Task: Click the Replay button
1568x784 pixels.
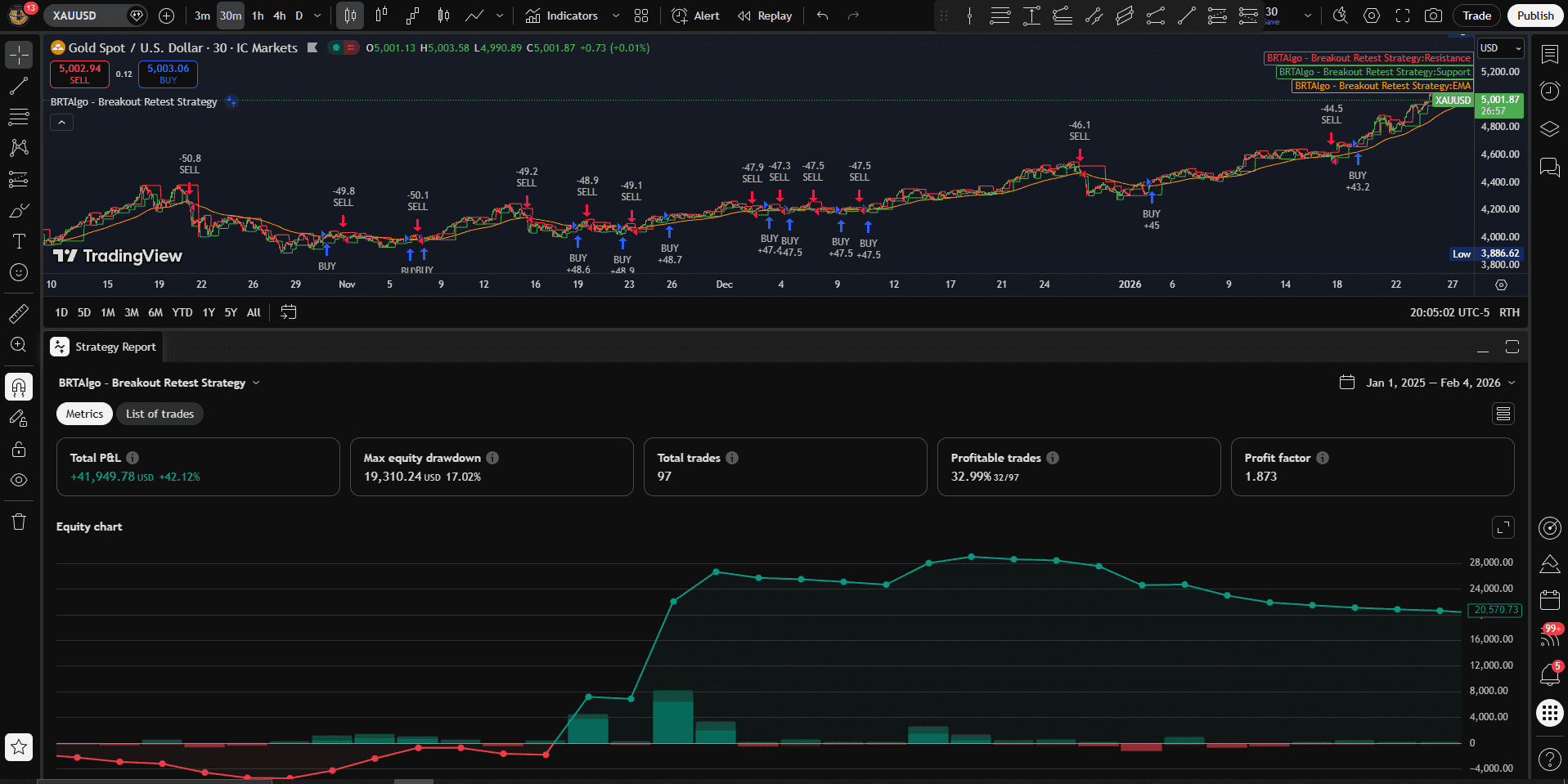Action: coord(765,16)
